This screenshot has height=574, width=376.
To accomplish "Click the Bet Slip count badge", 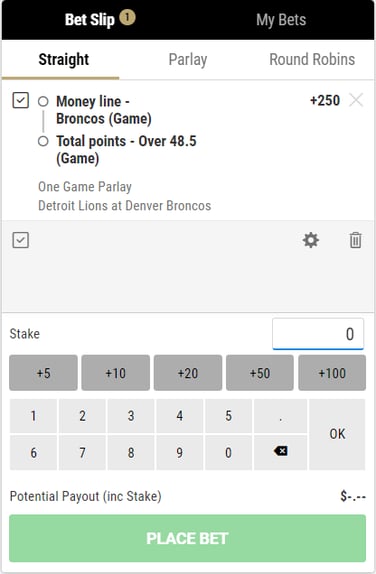I will 127,17.
